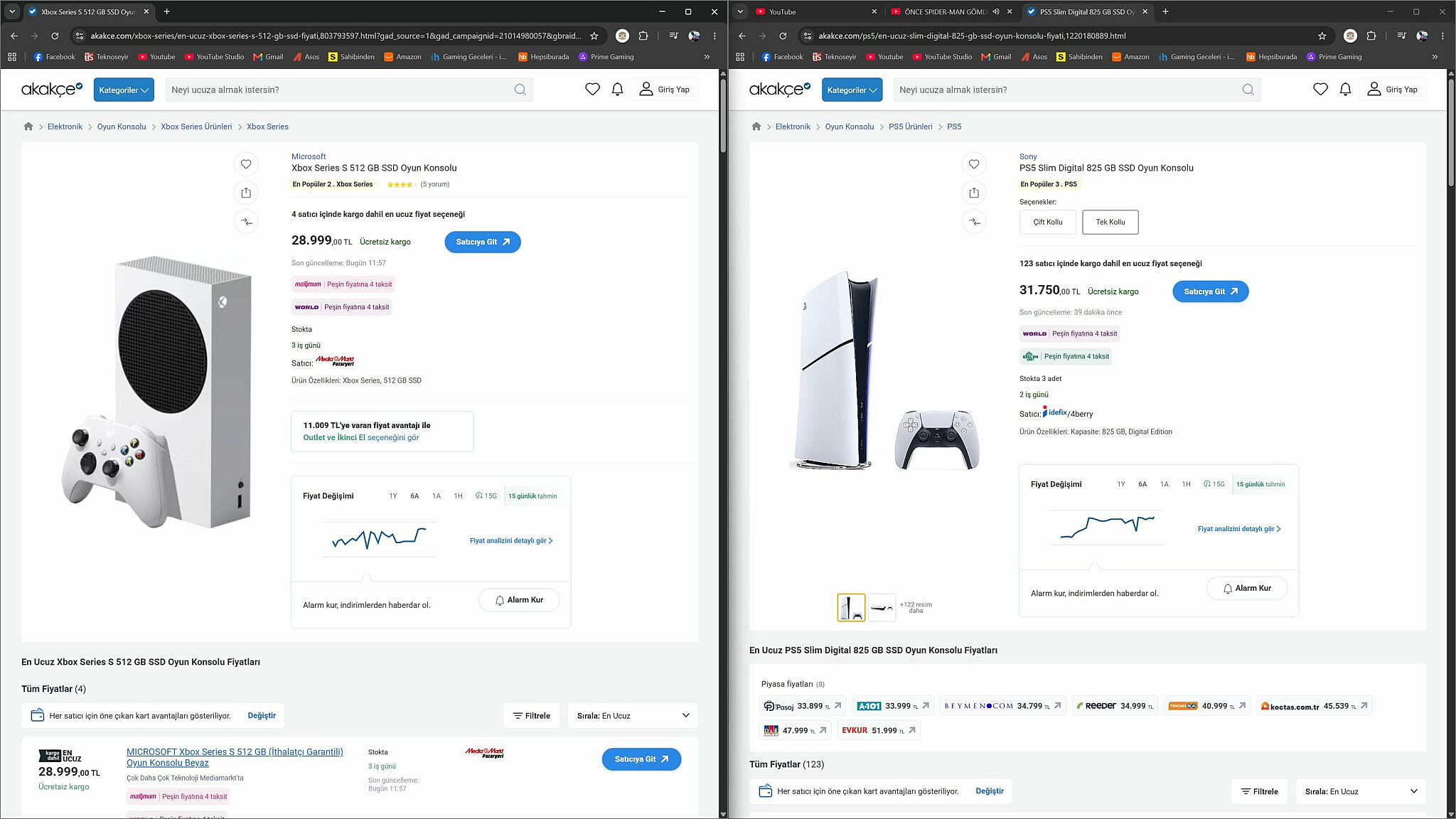Bookmark the PS5 page with star icon
The image size is (1456, 819).
(1322, 36)
